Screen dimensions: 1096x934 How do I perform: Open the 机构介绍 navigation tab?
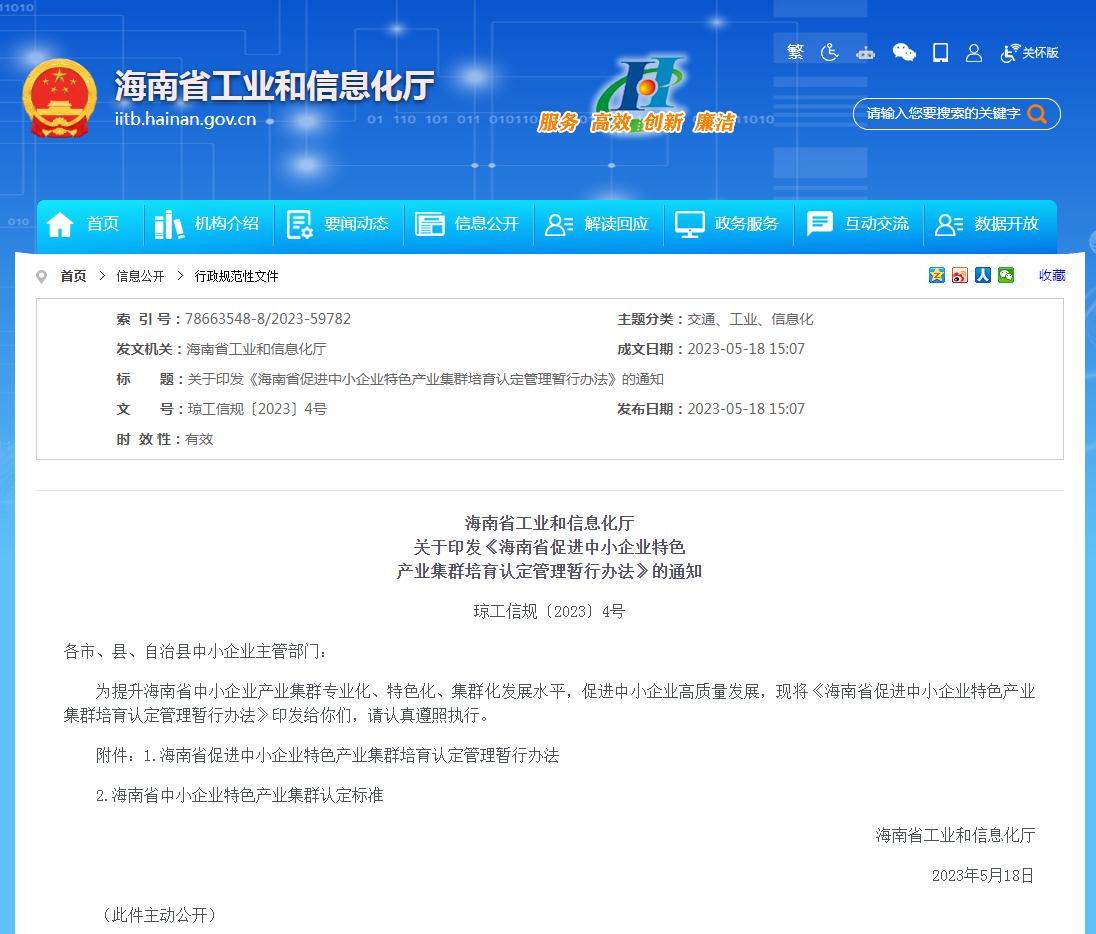tap(209, 224)
